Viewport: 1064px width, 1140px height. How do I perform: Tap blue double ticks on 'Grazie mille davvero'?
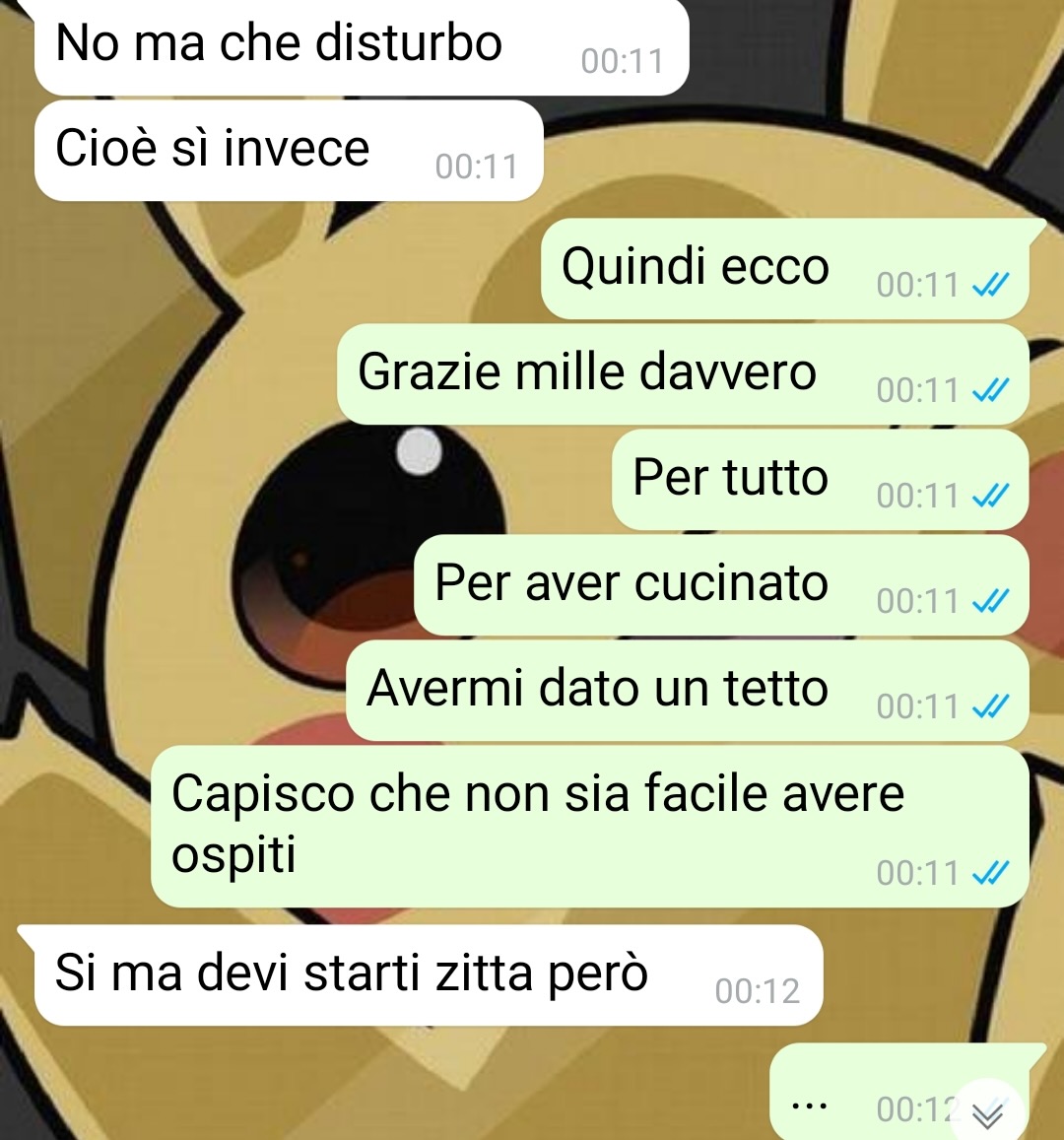(990, 390)
